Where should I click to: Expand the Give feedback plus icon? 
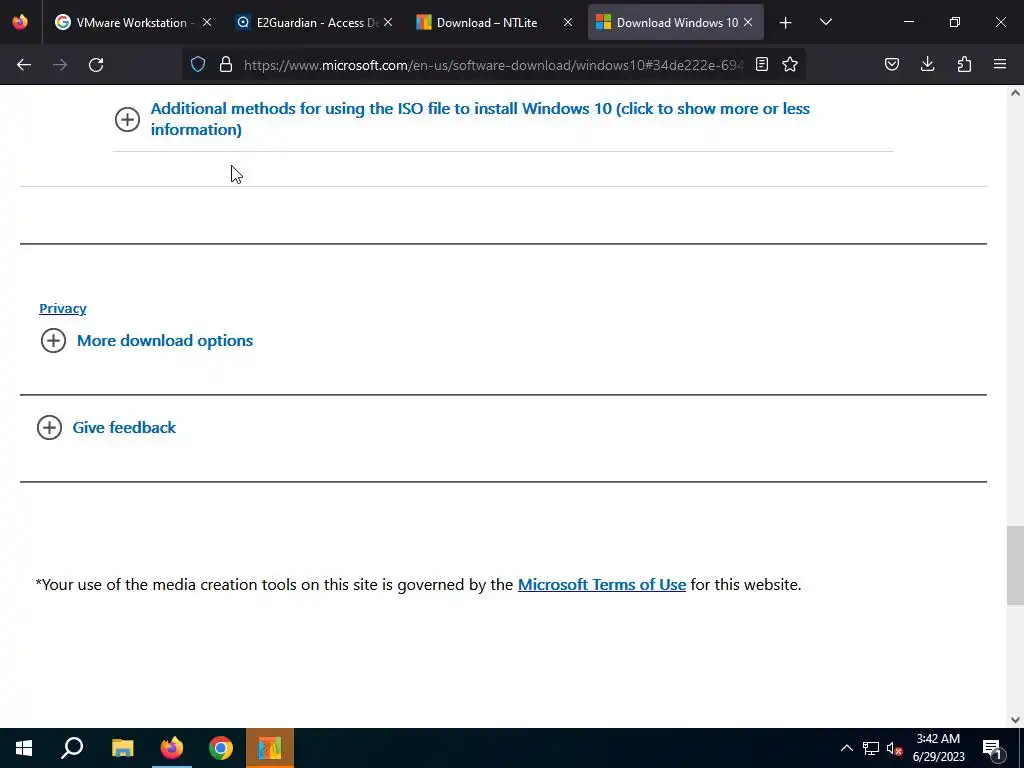(x=50, y=428)
